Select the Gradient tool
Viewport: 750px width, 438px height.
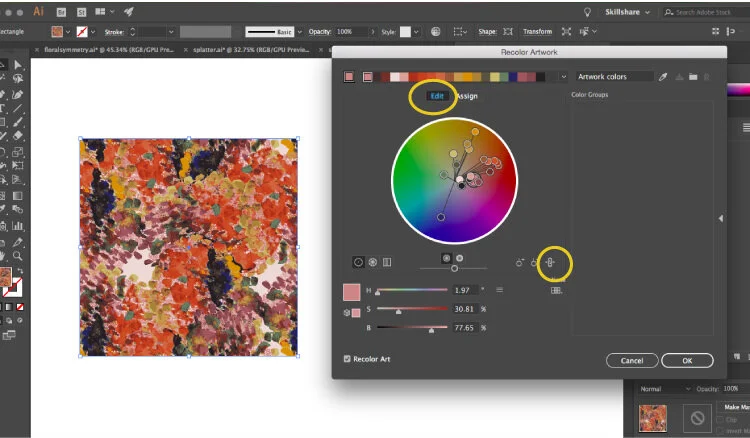18,196
